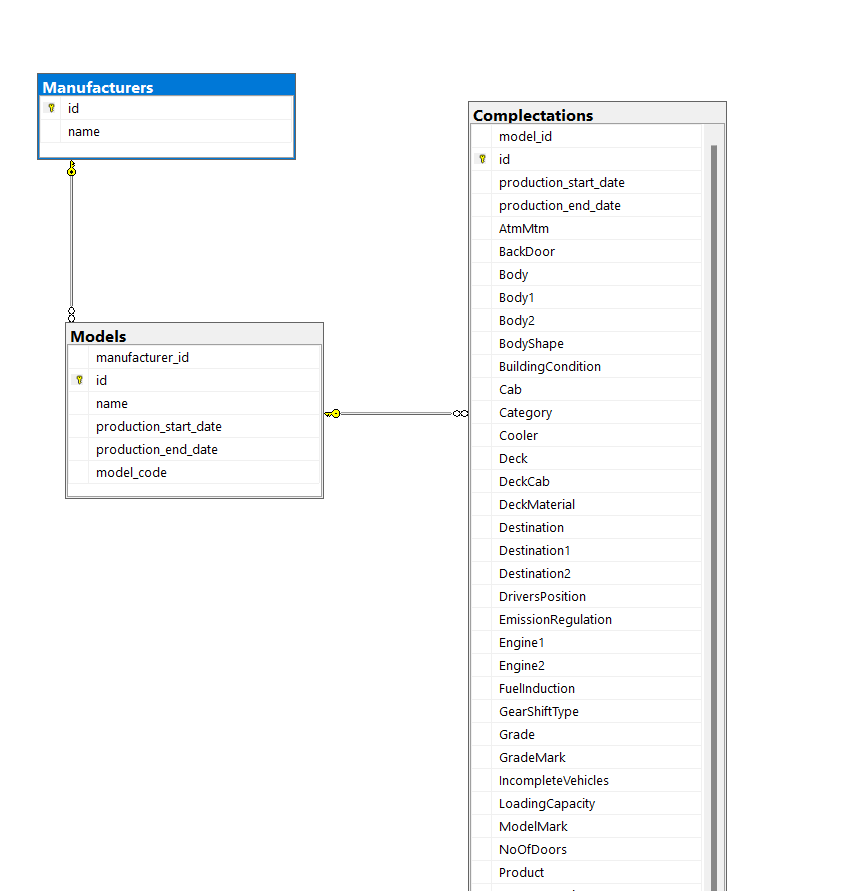Click the relationship line between Manufacturers and Models
The width and height of the screenshot is (863, 891).
click(x=71, y=240)
